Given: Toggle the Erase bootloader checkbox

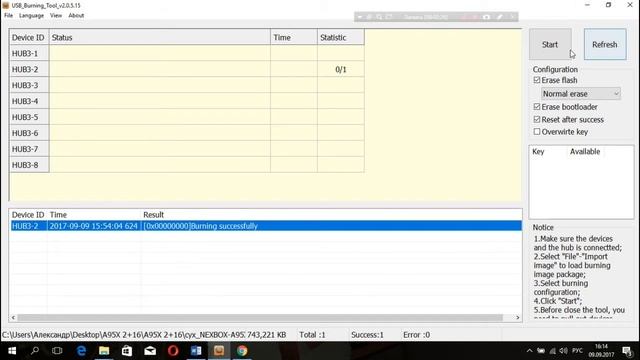Looking at the screenshot, I should click(537, 107).
